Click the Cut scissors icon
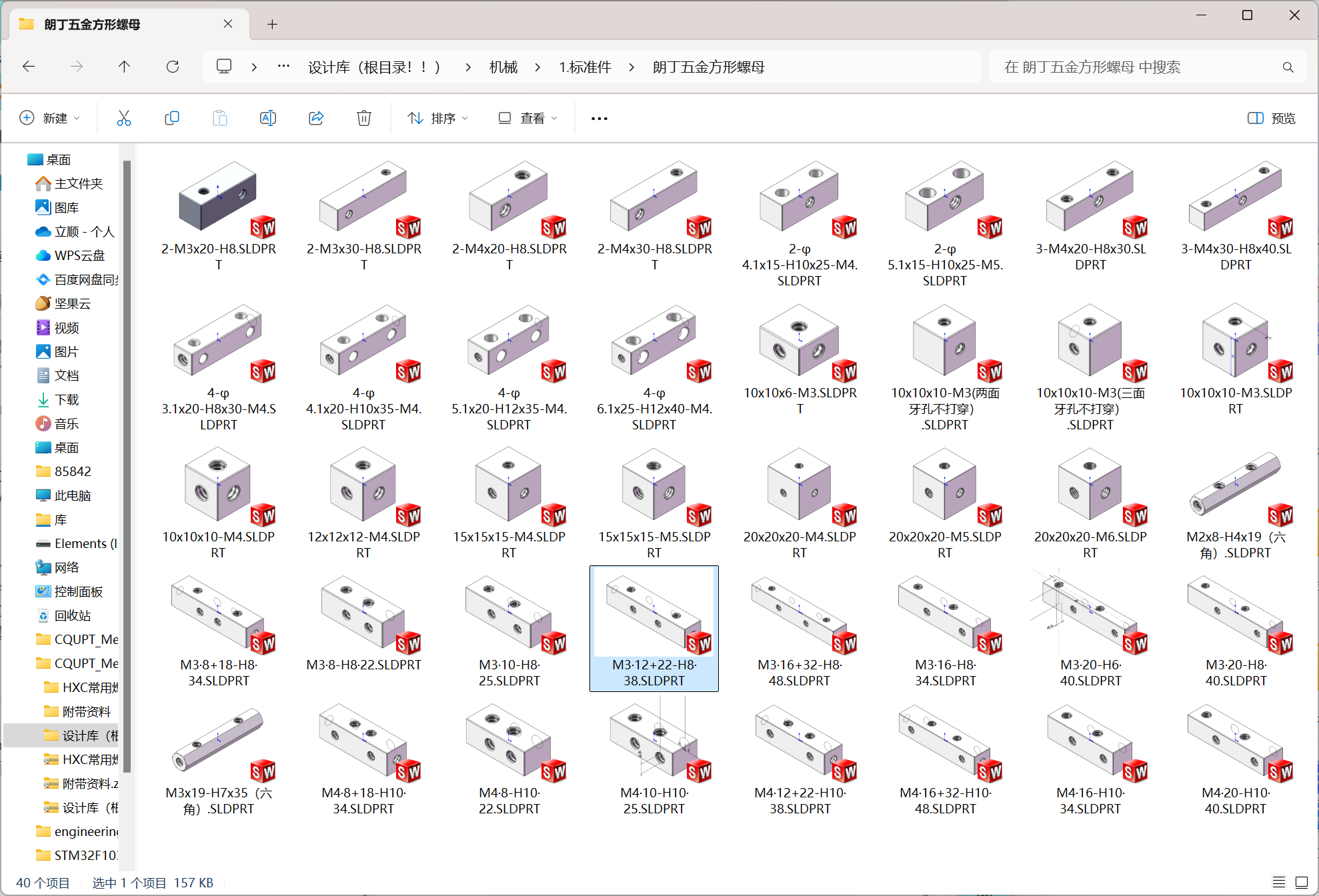 pyautogui.click(x=124, y=118)
